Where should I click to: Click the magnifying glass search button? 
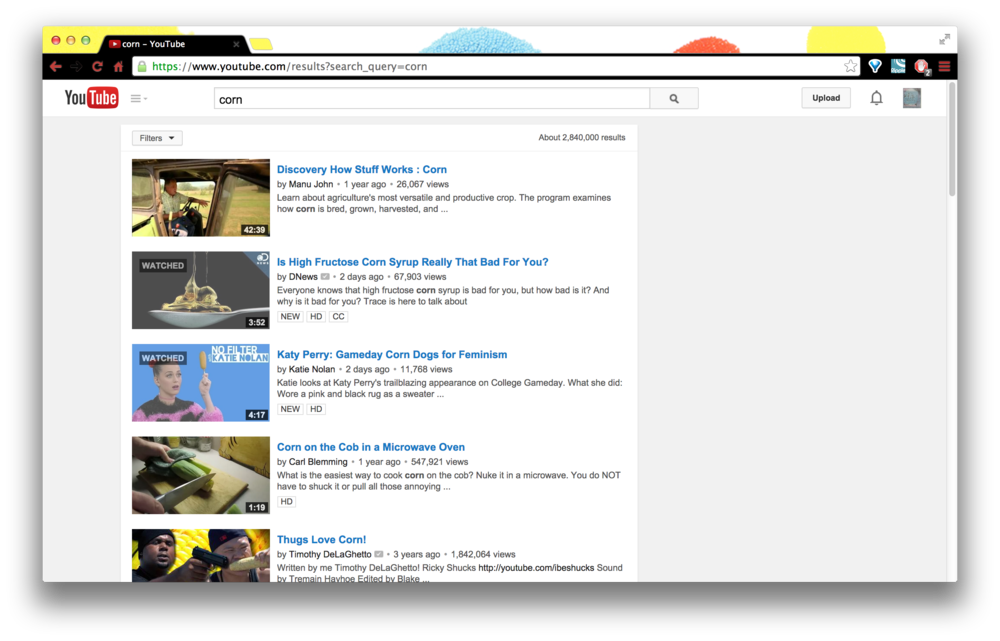coord(674,98)
